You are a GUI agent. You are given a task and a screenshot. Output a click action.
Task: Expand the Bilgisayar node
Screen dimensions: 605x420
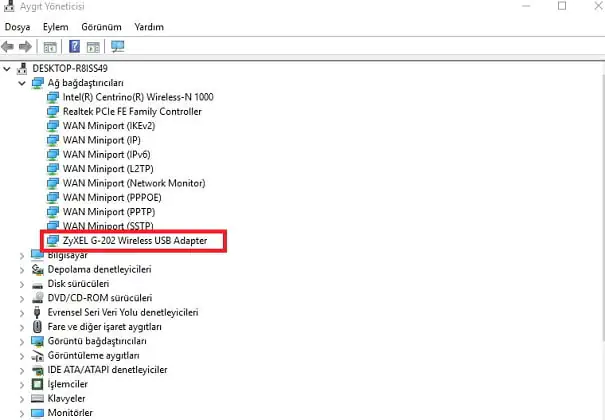click(x=22, y=256)
